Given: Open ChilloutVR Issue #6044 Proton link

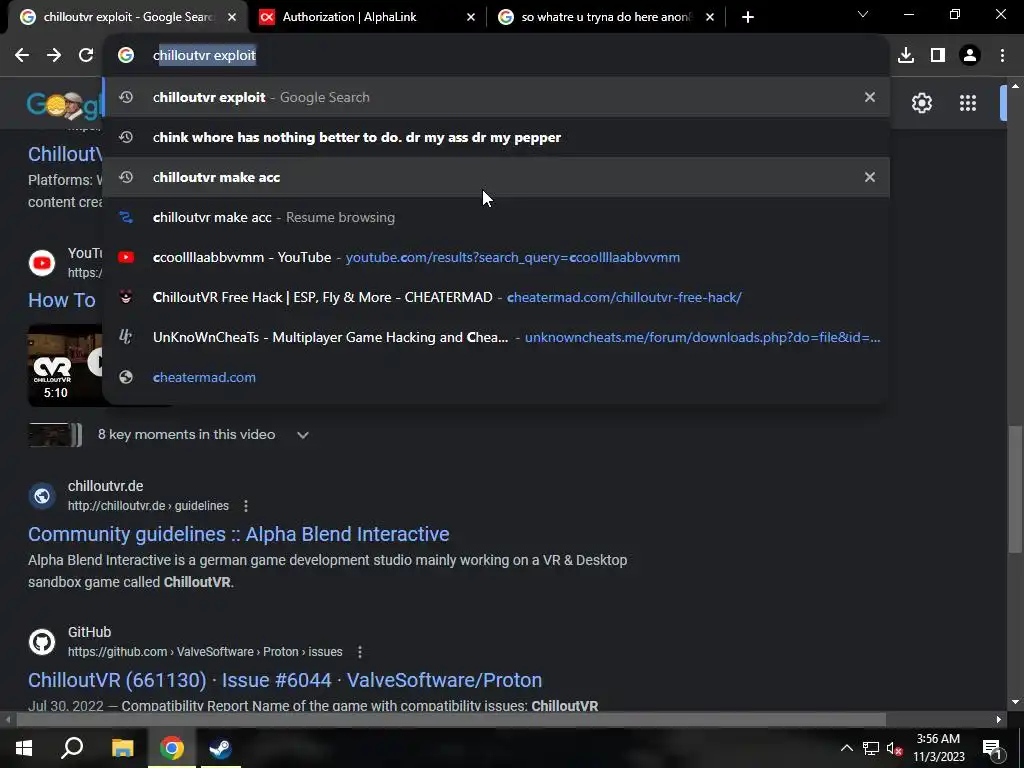Looking at the screenshot, I should 285,680.
